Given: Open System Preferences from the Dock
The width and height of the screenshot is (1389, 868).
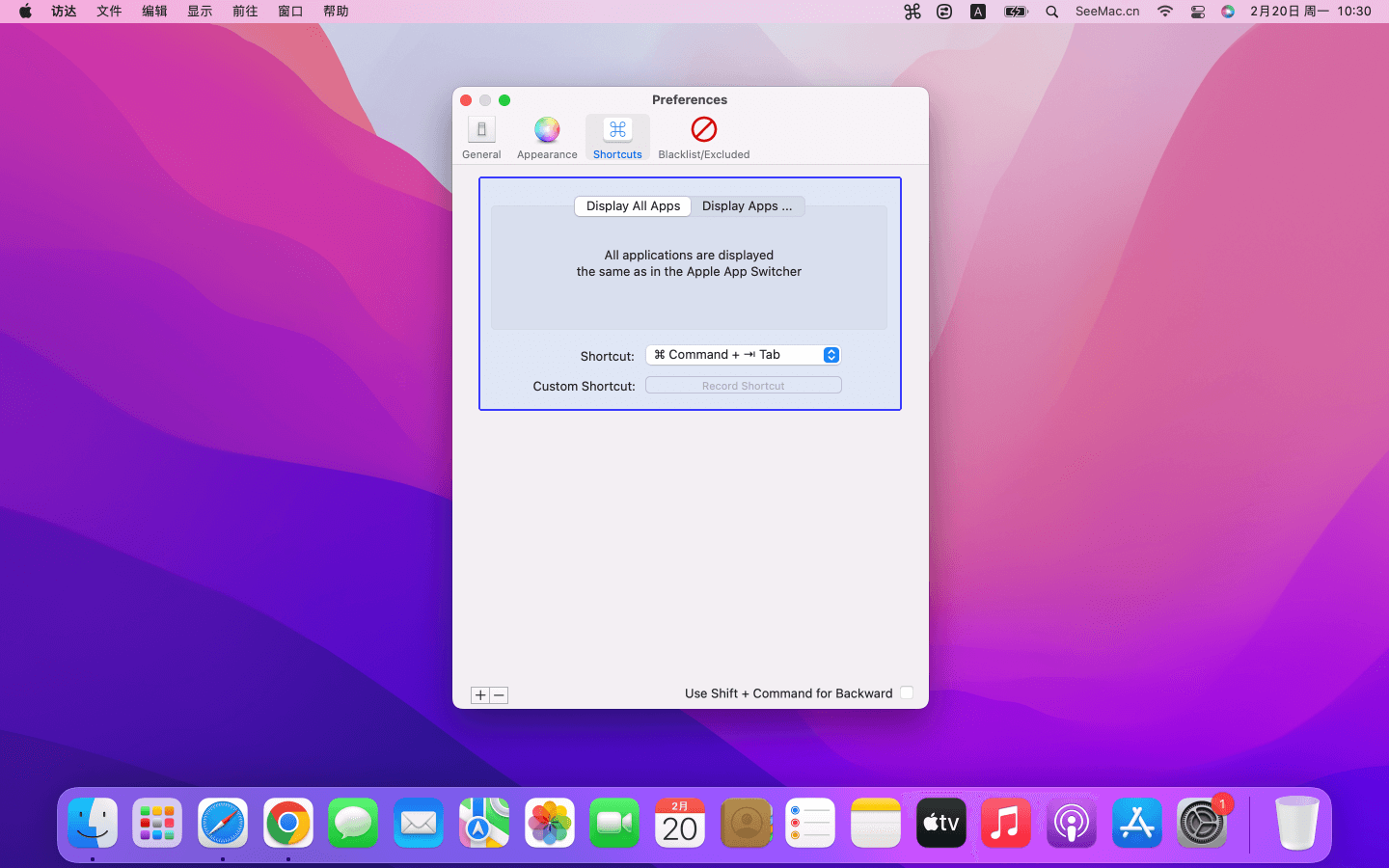Looking at the screenshot, I should (x=1201, y=824).
